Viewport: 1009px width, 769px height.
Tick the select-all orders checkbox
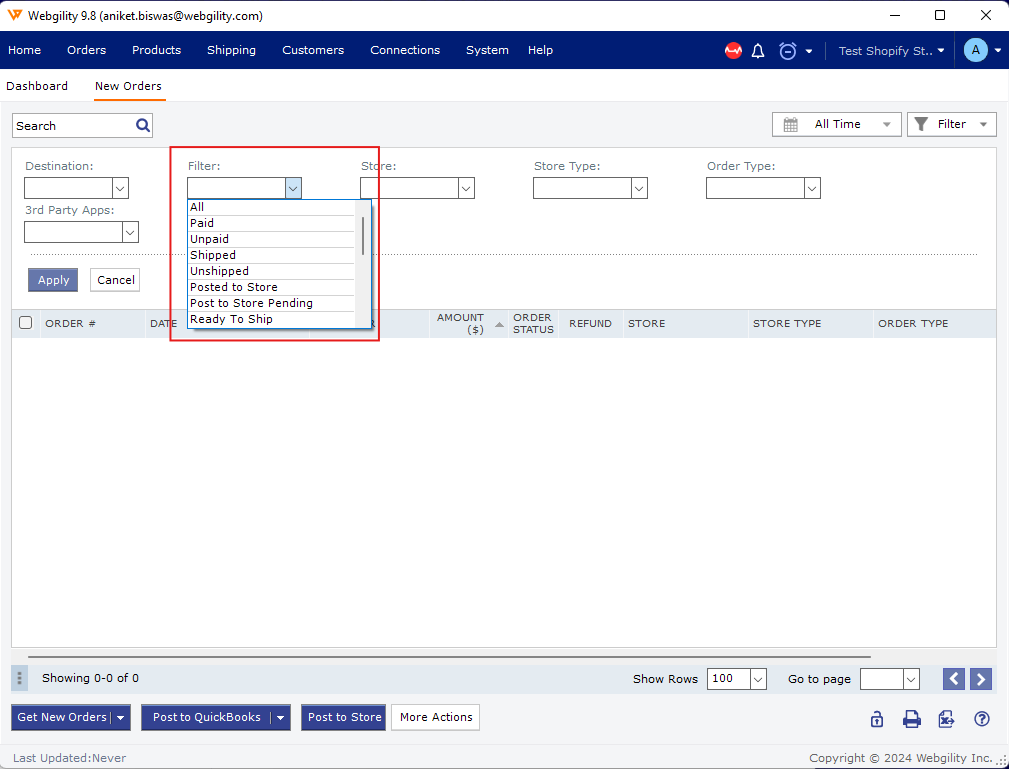click(26, 323)
